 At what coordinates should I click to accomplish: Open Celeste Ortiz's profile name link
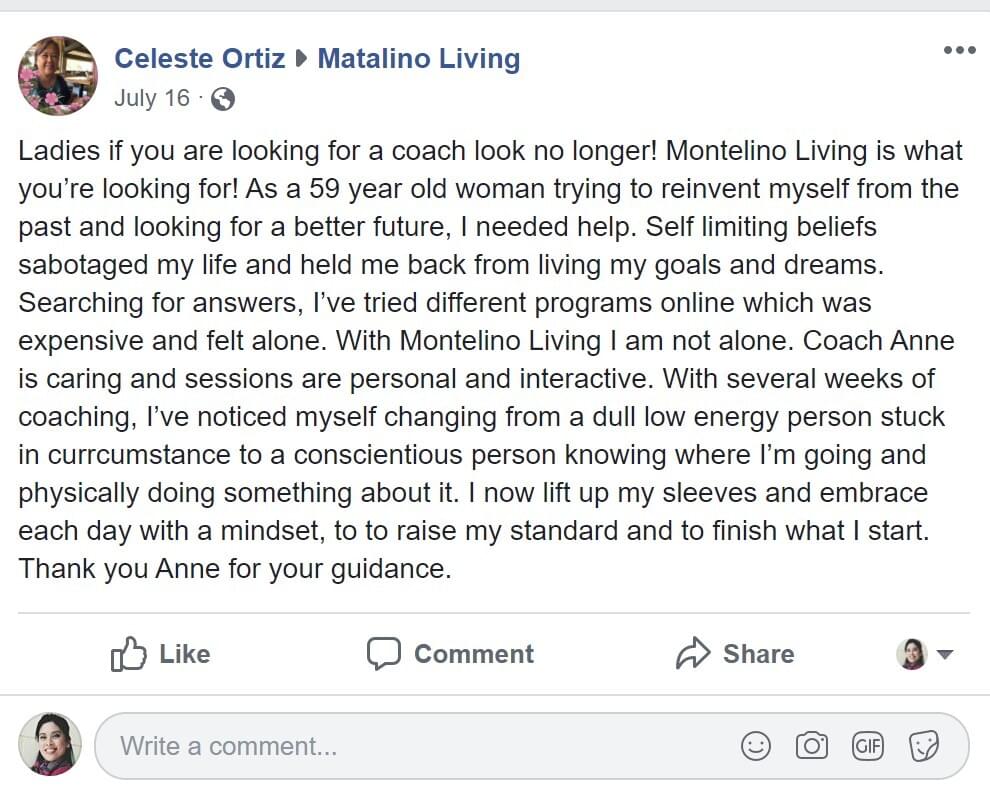200,59
